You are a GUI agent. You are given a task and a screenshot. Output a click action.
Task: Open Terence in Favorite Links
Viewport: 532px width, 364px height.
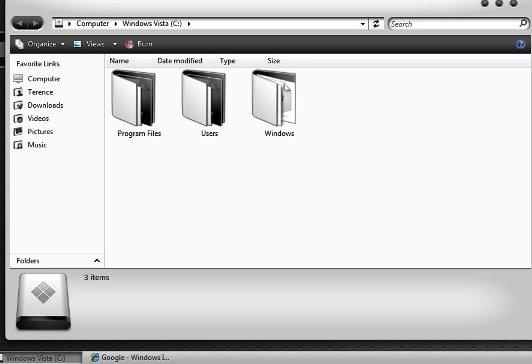(x=40, y=92)
